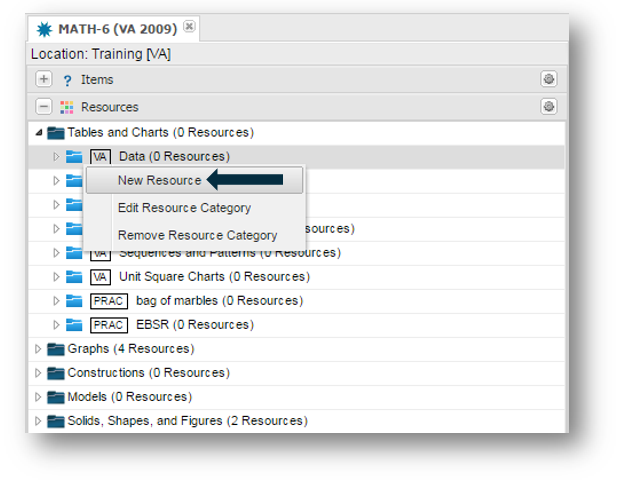620x487 pixels.
Task: Choose Remove Resource Category menu entry
Action: point(197,236)
